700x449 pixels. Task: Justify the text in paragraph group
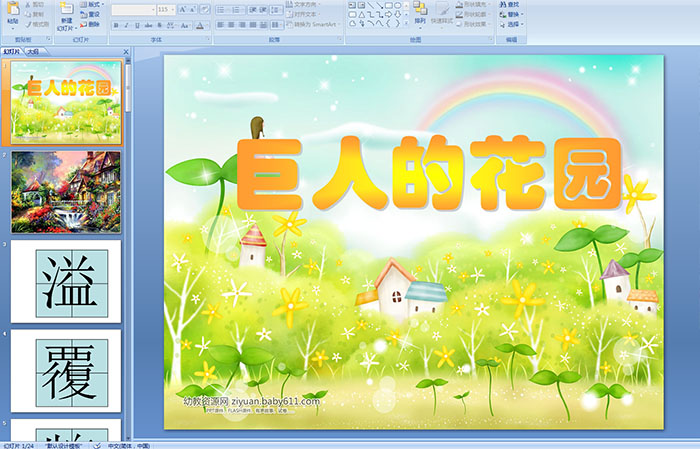coord(253,25)
